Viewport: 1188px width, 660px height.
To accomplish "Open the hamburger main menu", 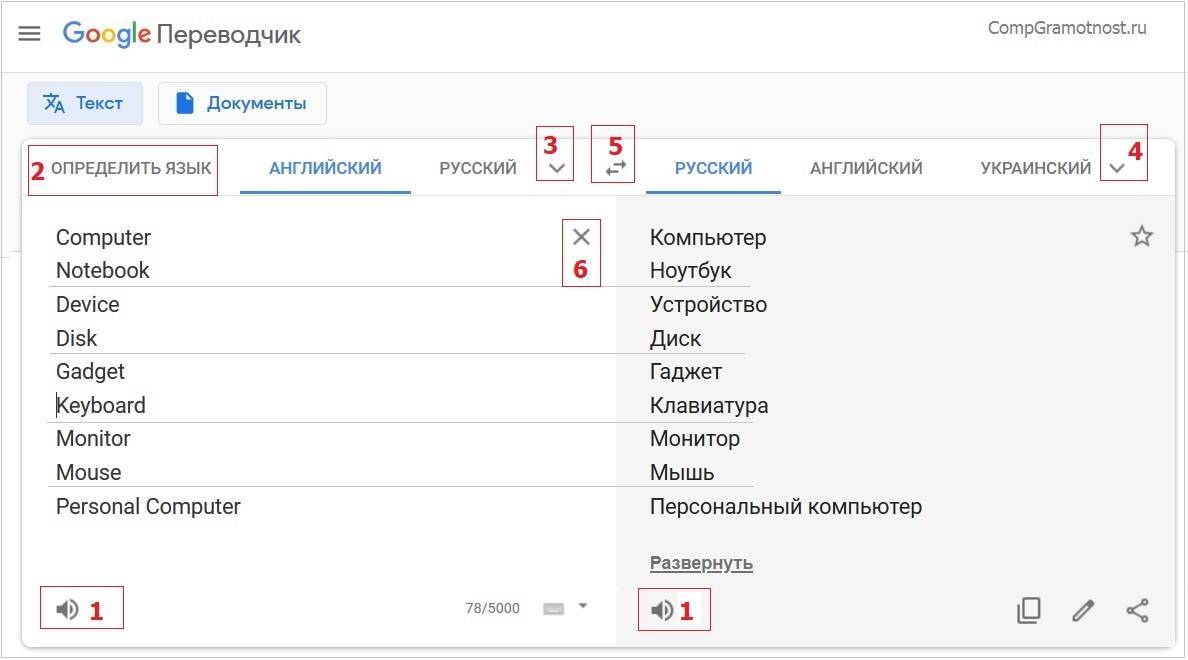I will coord(30,34).
